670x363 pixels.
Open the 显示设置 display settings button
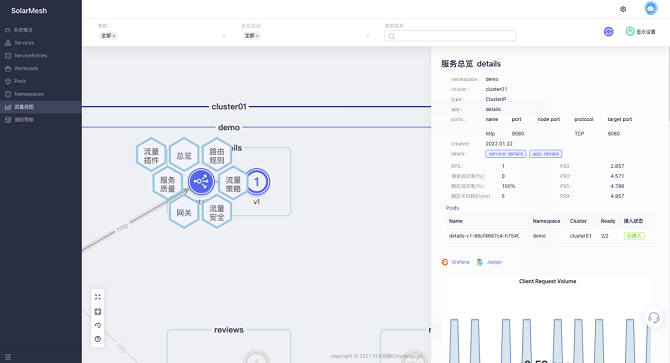point(640,32)
